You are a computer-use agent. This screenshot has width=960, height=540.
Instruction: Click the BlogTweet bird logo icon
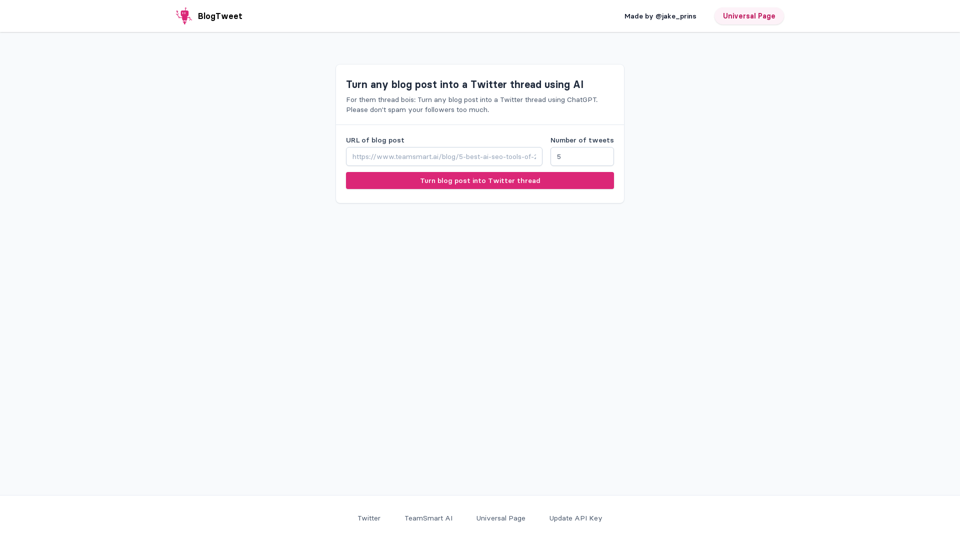pos(184,16)
